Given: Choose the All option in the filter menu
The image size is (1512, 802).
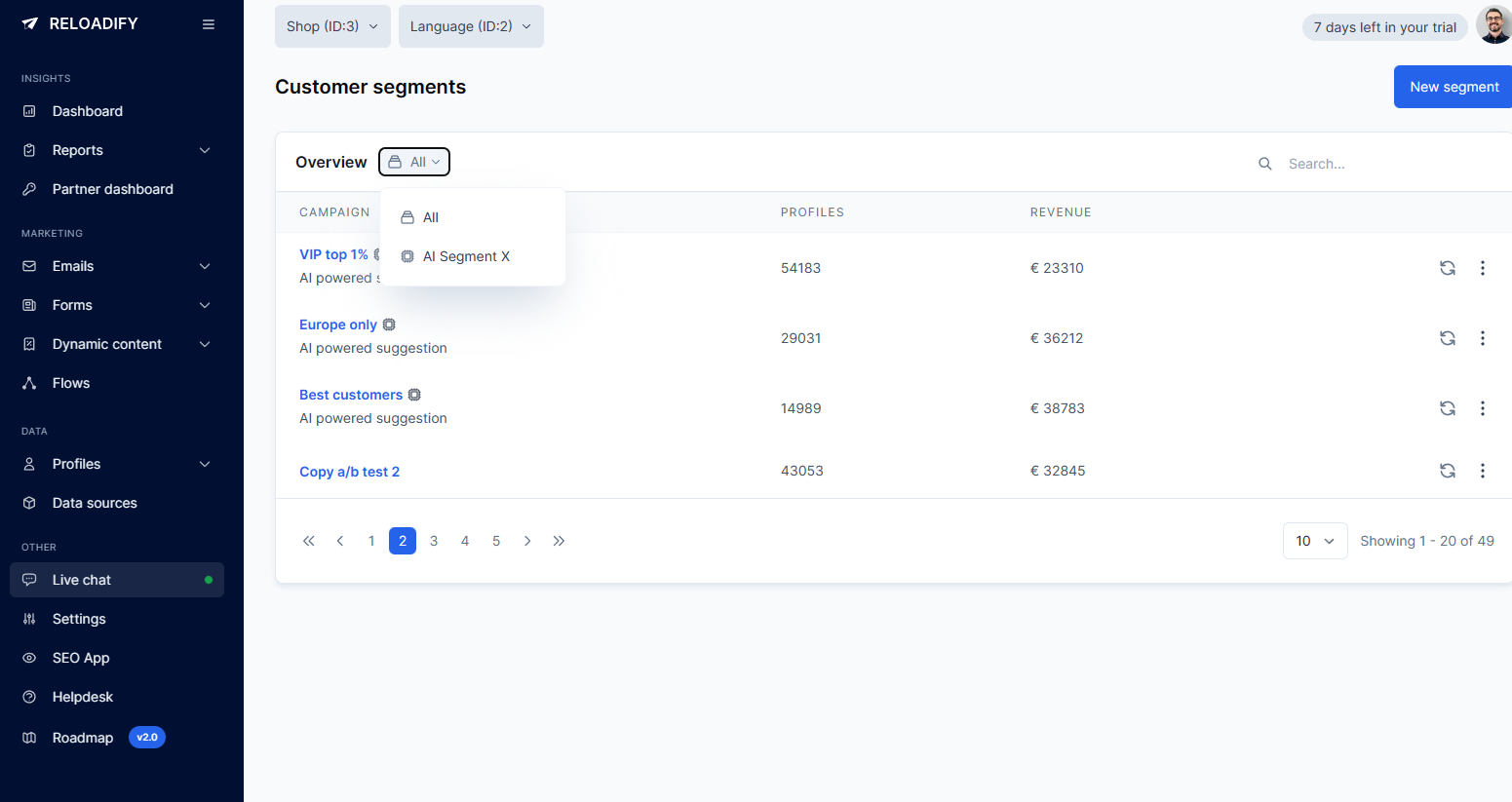Looking at the screenshot, I should [x=431, y=216].
